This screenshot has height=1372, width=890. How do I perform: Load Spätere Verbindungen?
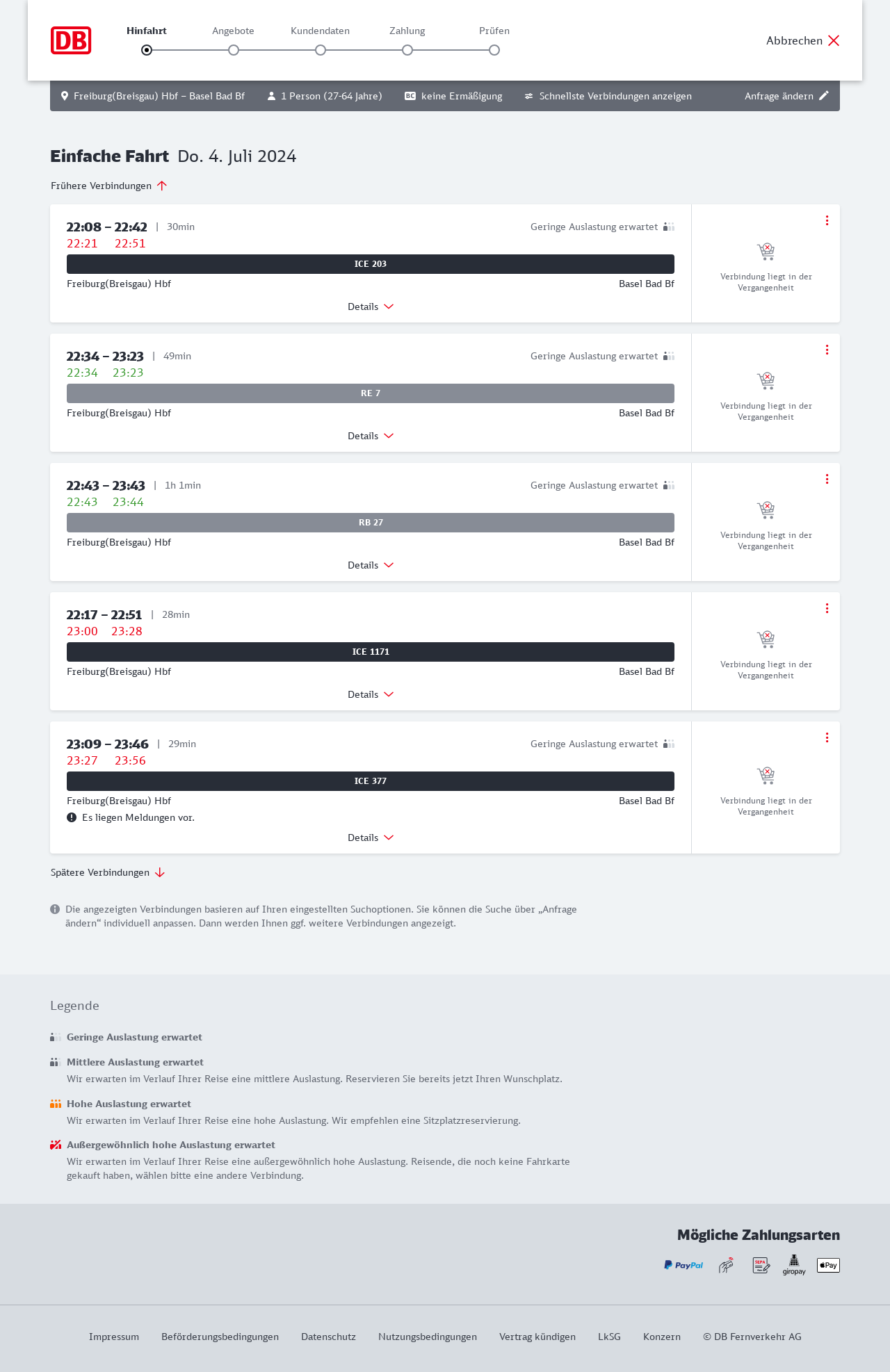tap(108, 872)
